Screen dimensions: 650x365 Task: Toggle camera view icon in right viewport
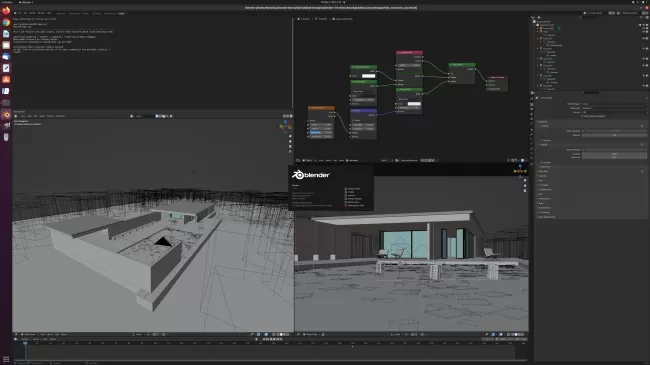(525, 190)
